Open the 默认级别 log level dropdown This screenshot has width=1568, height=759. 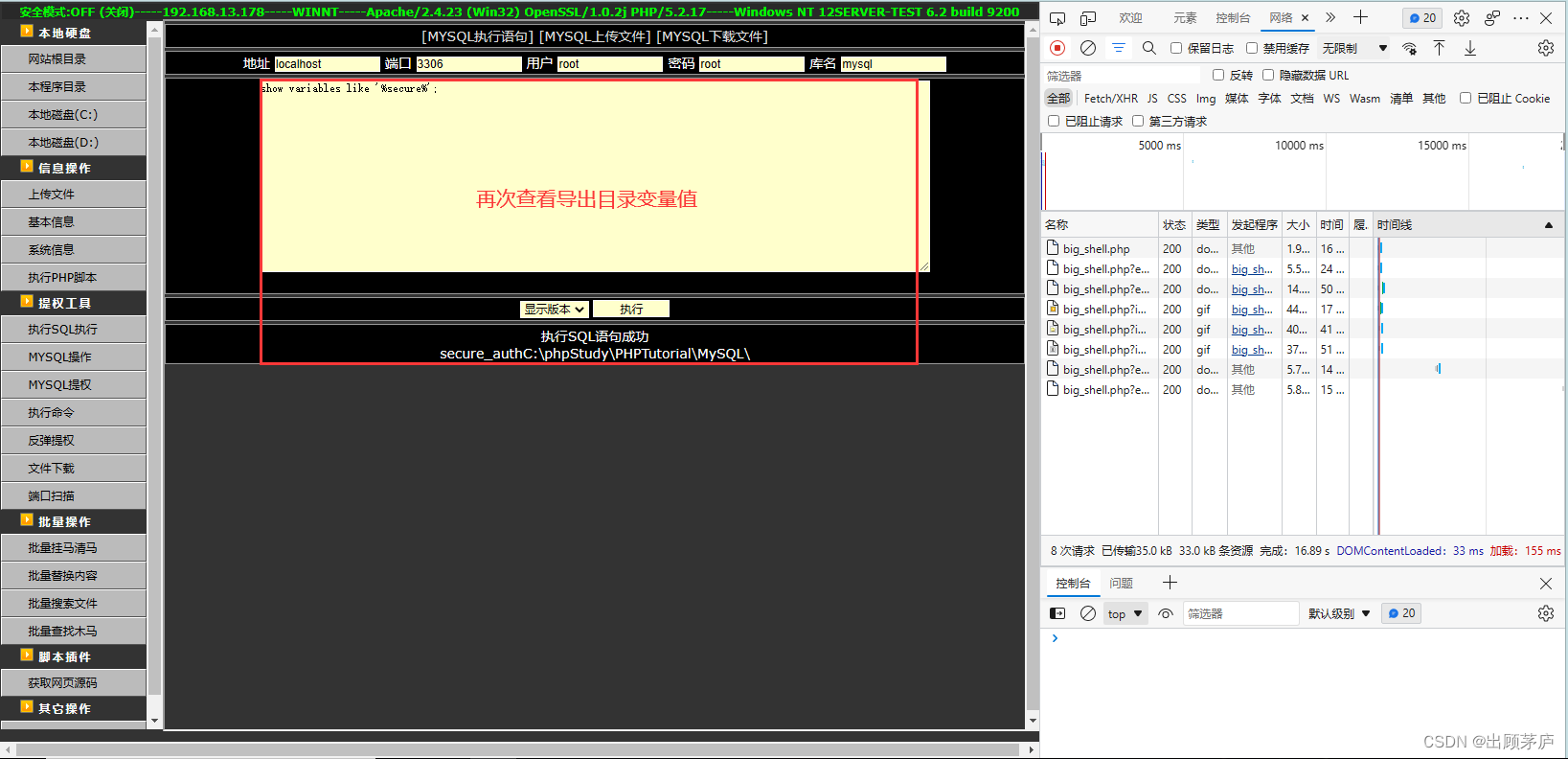1339,613
